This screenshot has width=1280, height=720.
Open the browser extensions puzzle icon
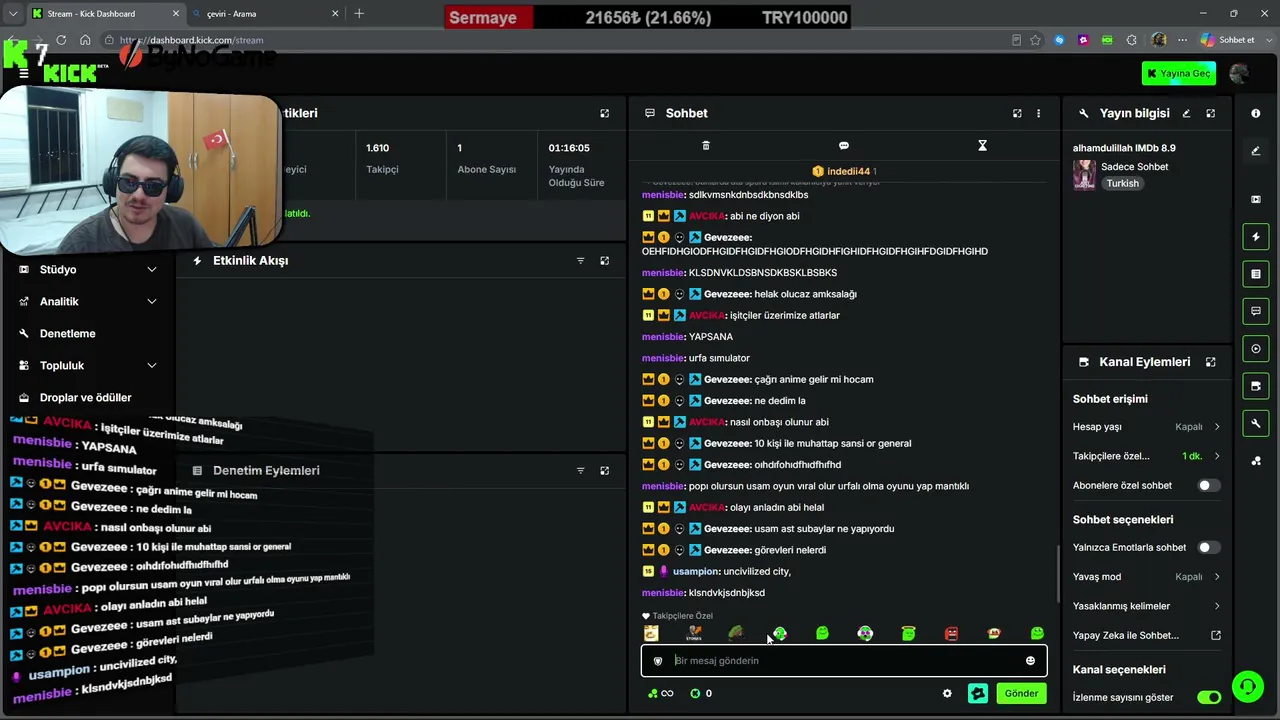tap(1131, 40)
